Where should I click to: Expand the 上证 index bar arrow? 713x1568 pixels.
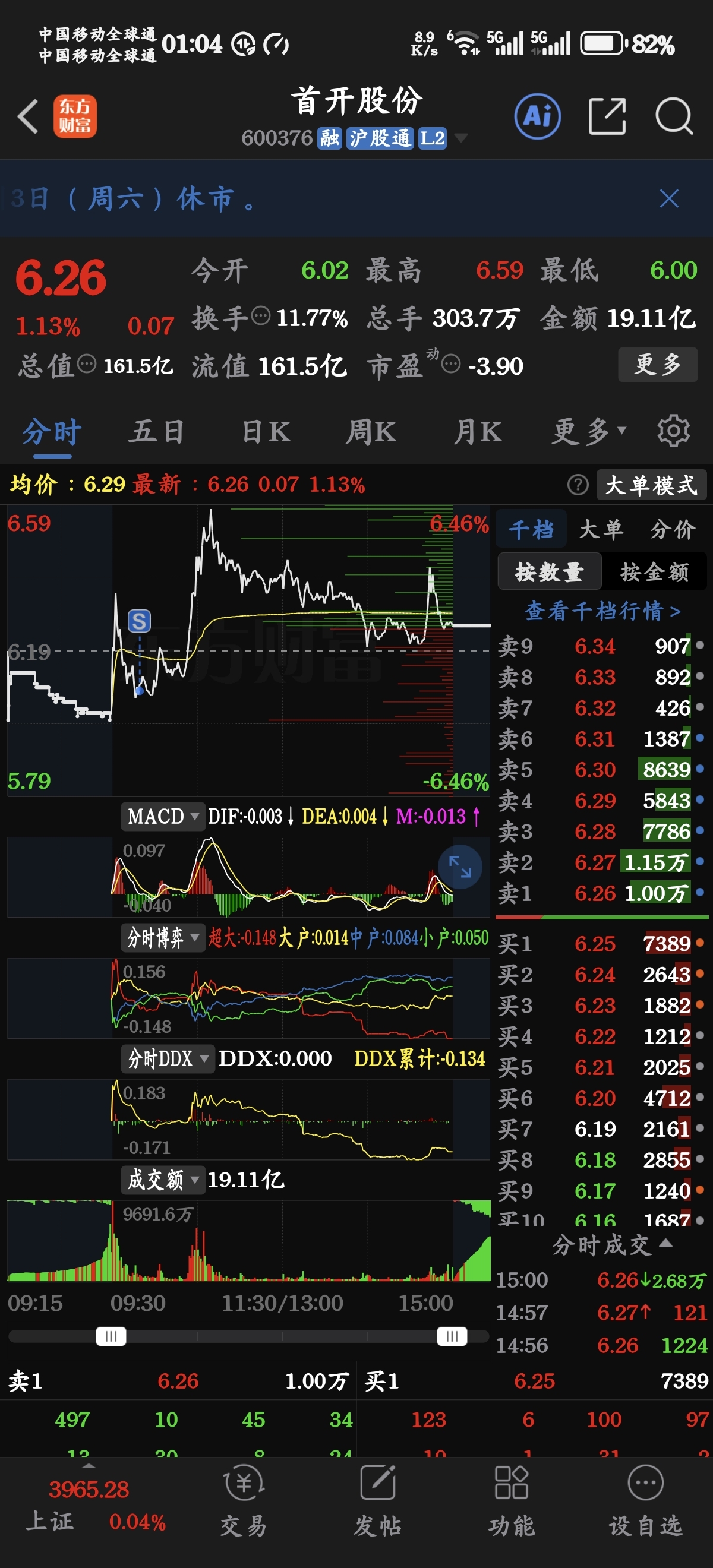(89, 1465)
